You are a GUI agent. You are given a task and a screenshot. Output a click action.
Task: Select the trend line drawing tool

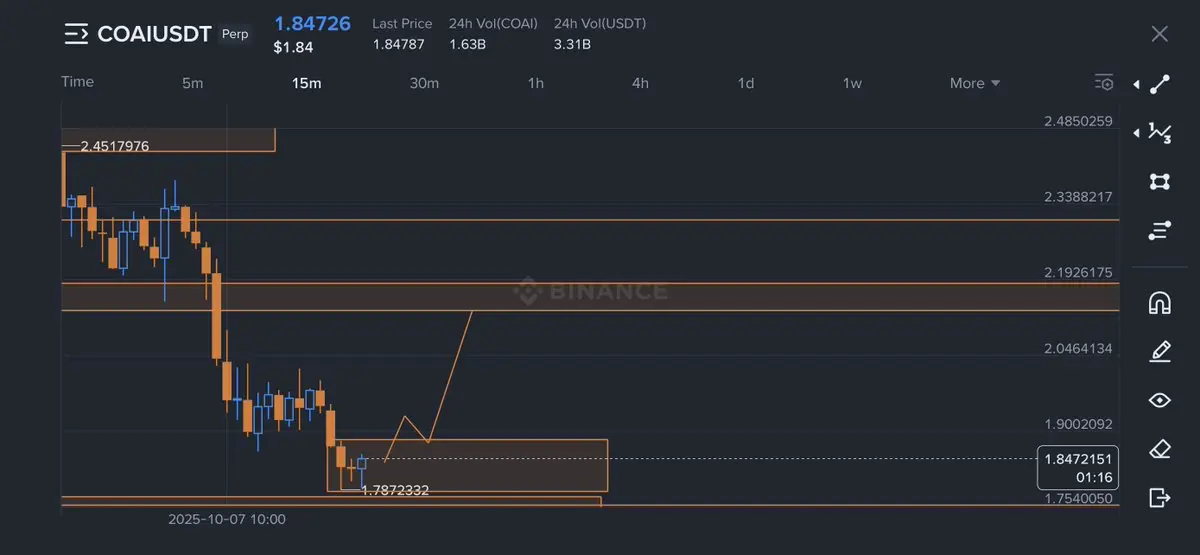[x=1160, y=84]
